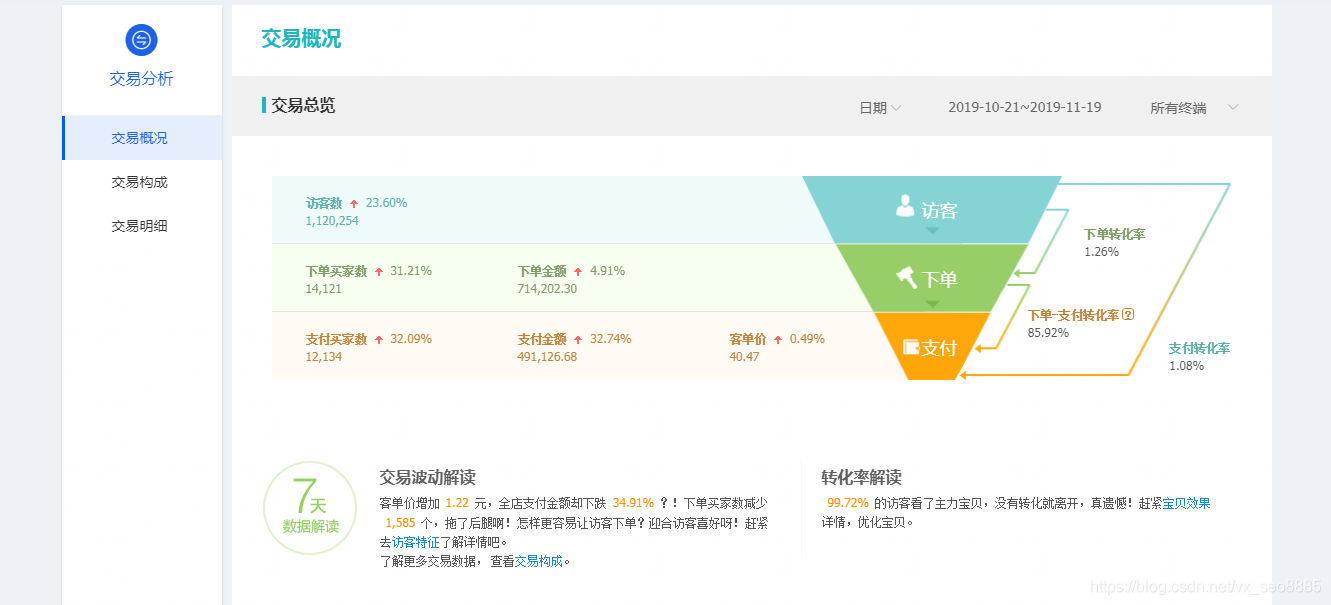This screenshot has height=605, width=1331.
Task: Click the 访客数 value 1,120,254
Action: [x=332, y=221]
